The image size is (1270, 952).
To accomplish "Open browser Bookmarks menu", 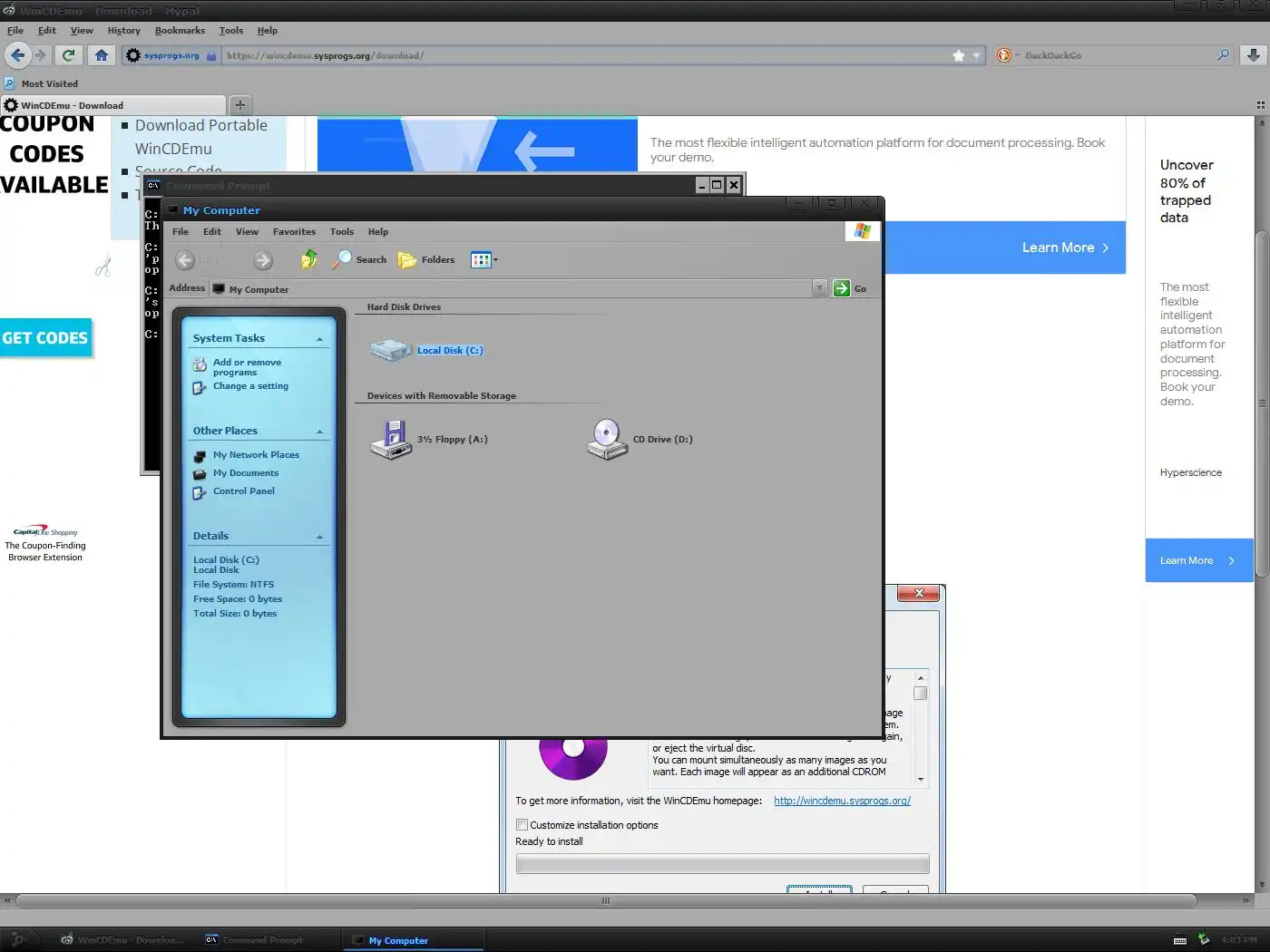I will coord(180,30).
